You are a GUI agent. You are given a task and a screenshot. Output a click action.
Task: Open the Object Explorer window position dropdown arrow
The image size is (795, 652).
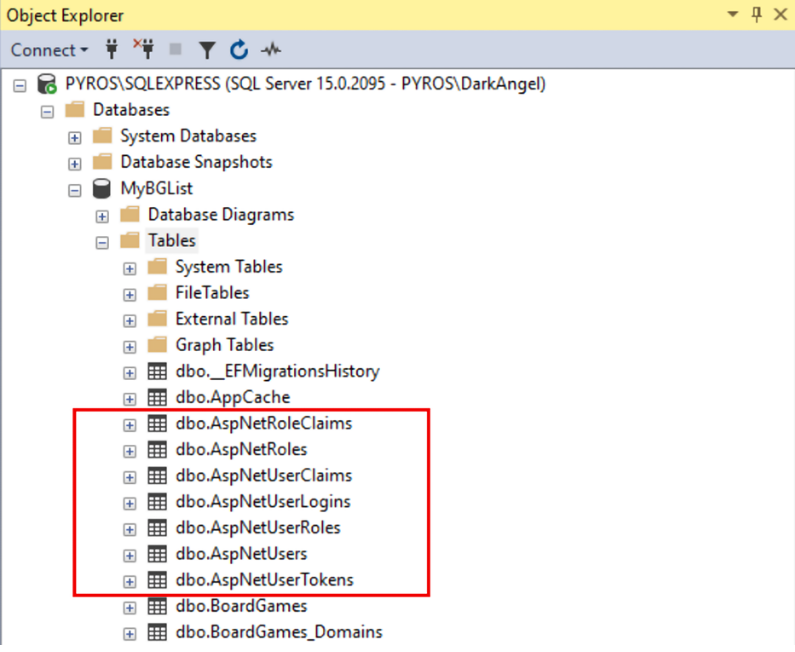click(x=734, y=14)
